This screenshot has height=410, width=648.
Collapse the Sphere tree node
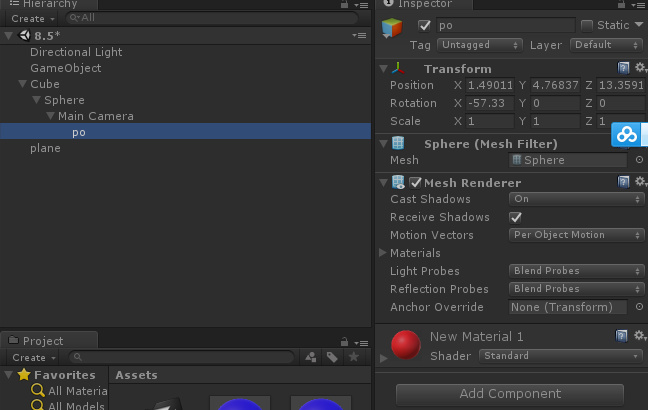click(x=36, y=100)
